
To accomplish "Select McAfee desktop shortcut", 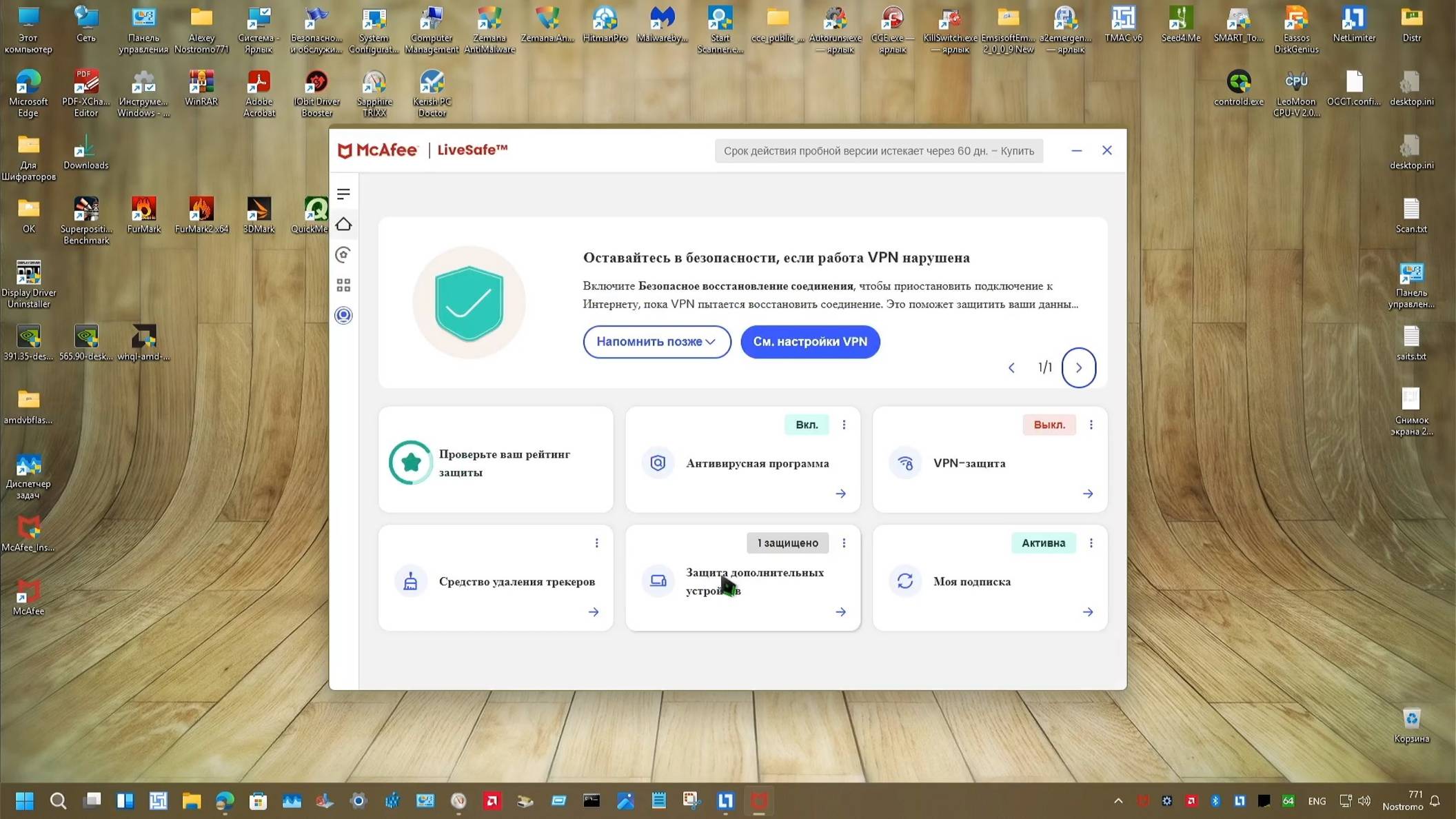I will tap(28, 598).
